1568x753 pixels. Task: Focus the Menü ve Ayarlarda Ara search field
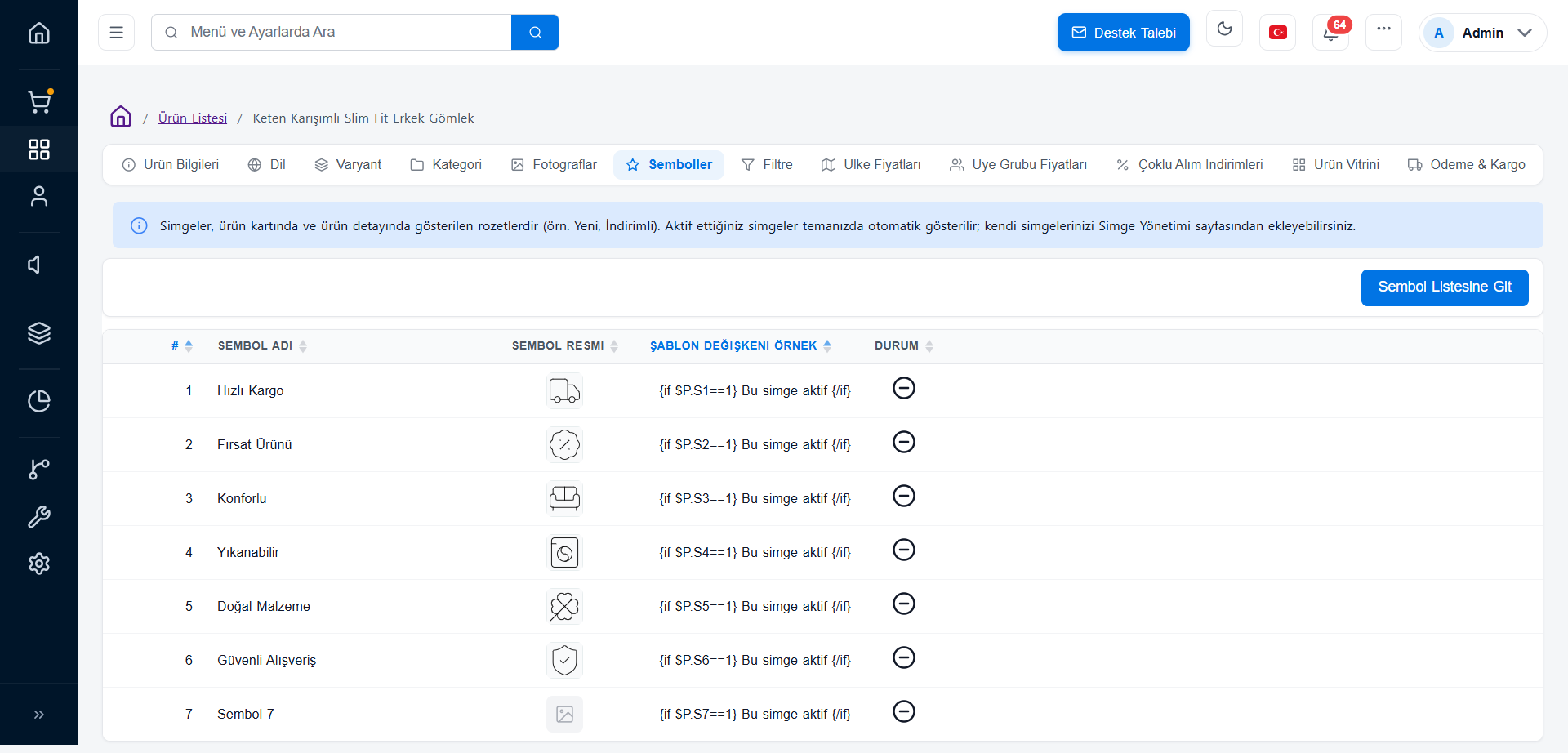331,33
